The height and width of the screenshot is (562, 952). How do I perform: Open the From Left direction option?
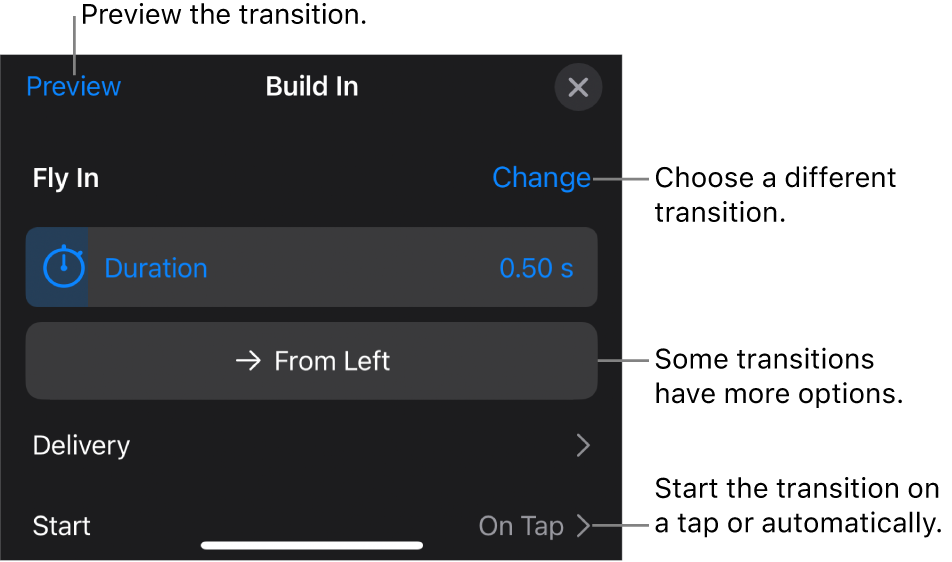click(311, 361)
